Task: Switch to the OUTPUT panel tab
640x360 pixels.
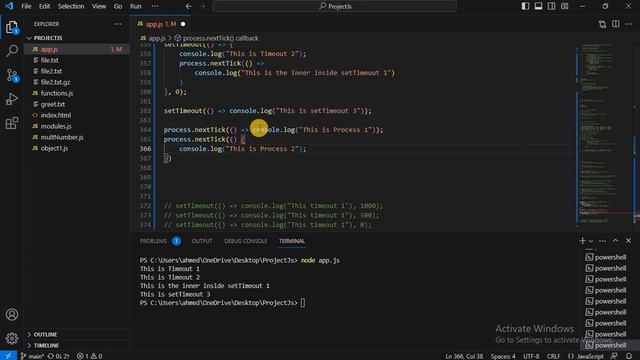Action: [202, 241]
